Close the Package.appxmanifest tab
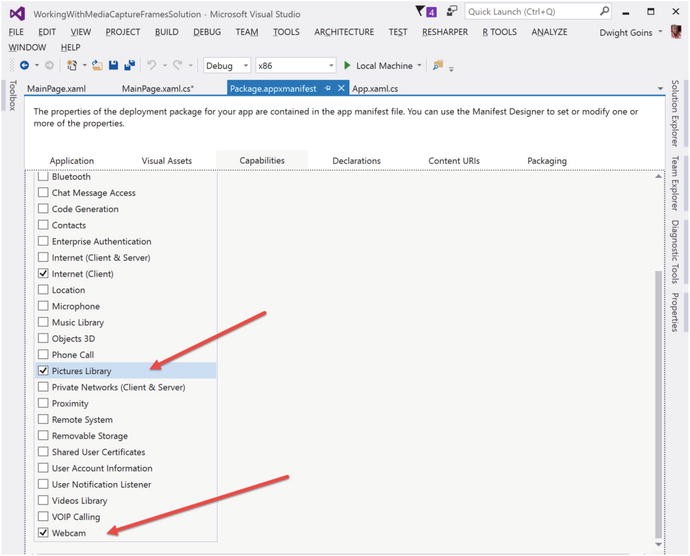Screen dimensions: 690x556 click(x=341, y=88)
